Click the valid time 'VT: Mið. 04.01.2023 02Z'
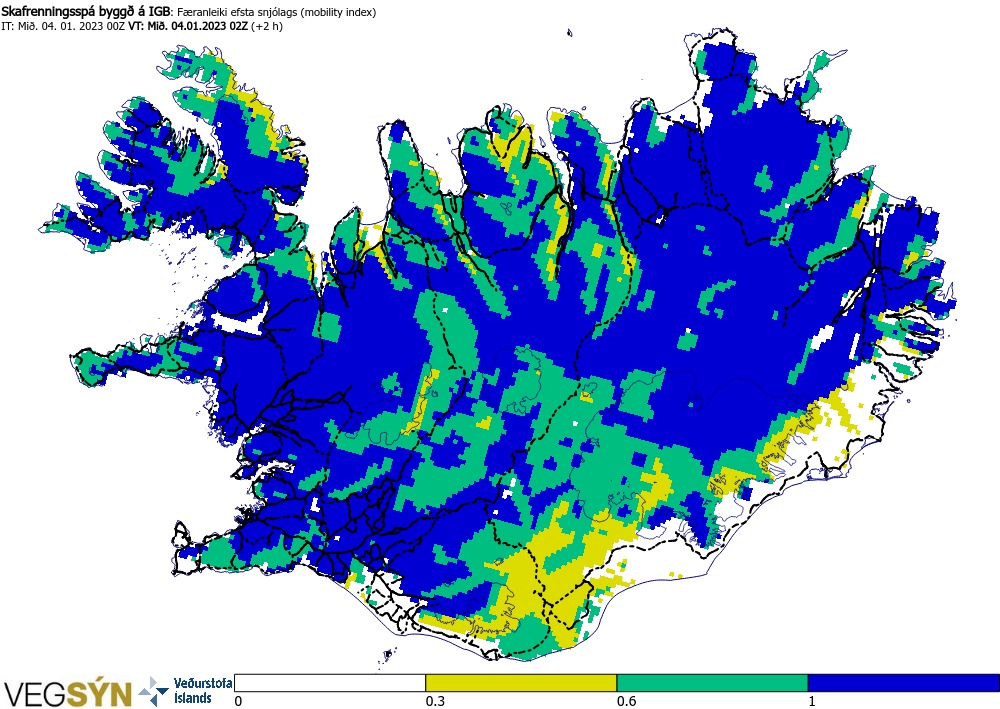This screenshot has height=709, width=1000. pos(188,26)
